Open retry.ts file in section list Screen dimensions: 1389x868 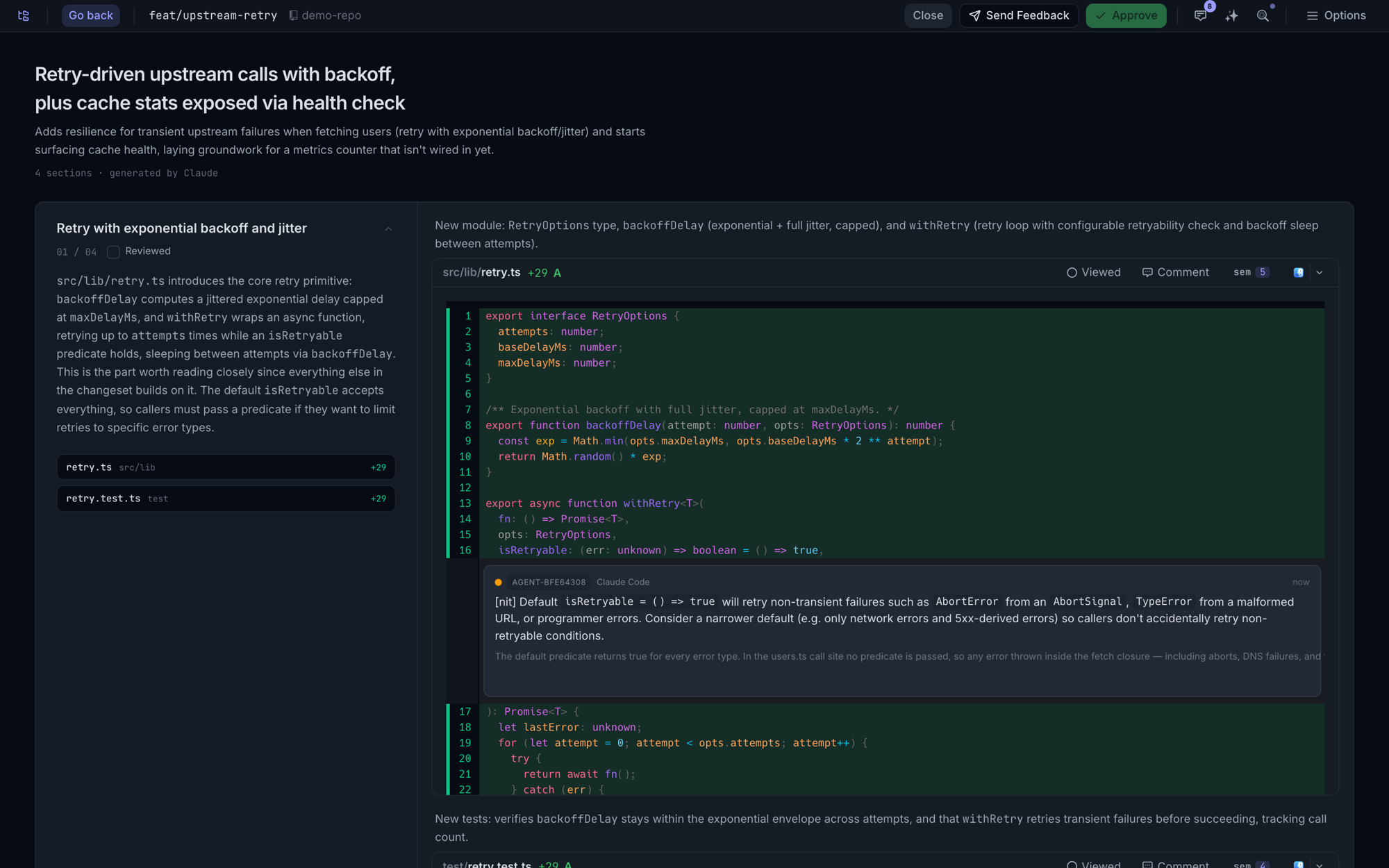tap(226, 467)
